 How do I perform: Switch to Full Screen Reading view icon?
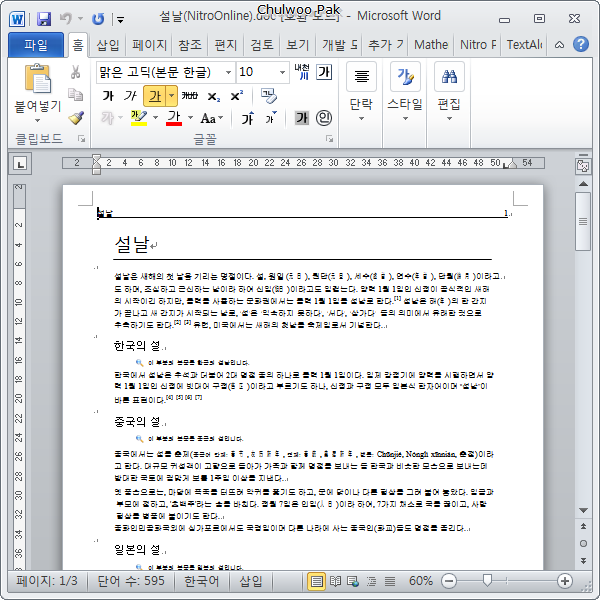[335, 582]
